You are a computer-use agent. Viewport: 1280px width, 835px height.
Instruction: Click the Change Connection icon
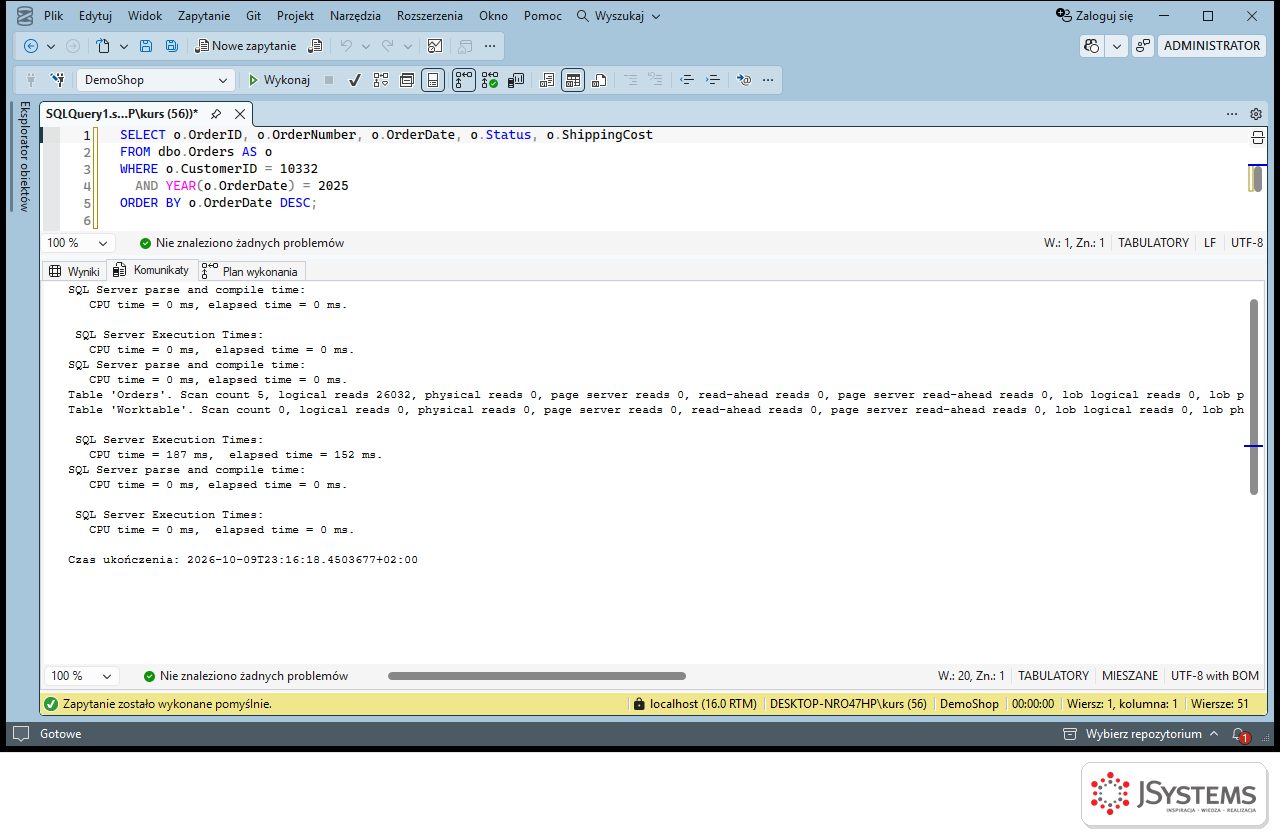click(x=57, y=80)
